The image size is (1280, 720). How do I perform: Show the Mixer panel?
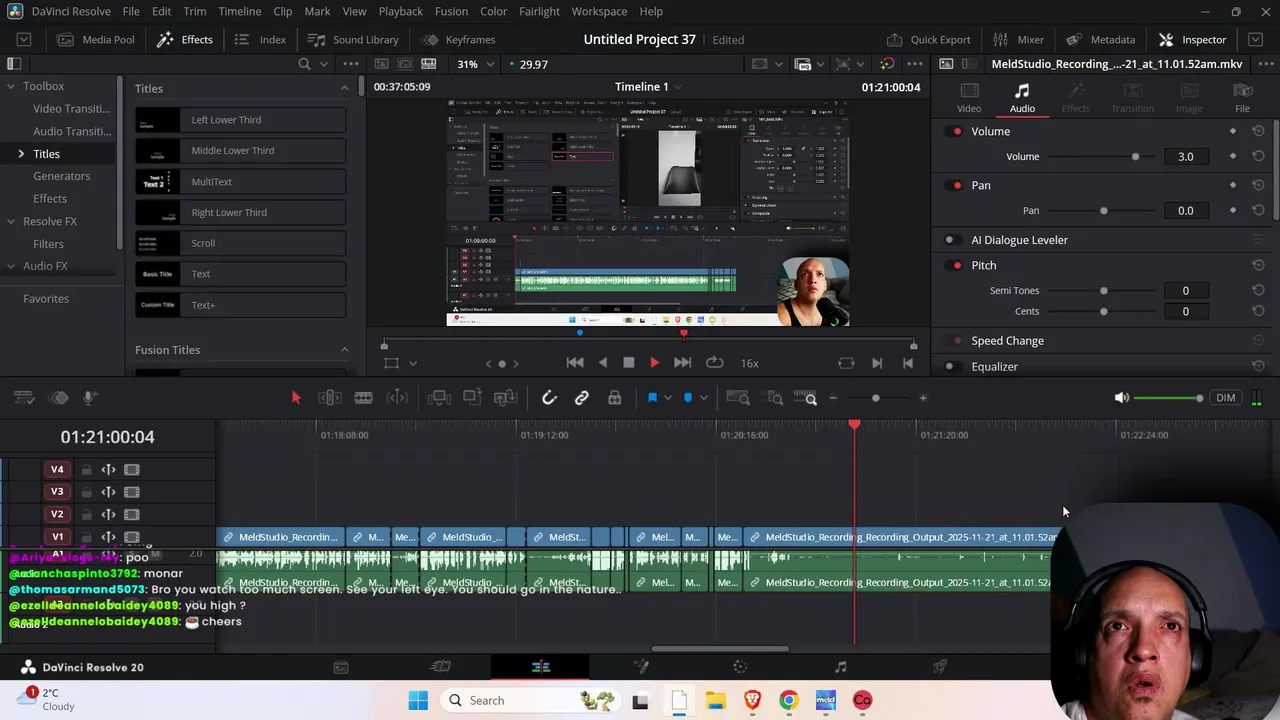pyautogui.click(x=1019, y=39)
